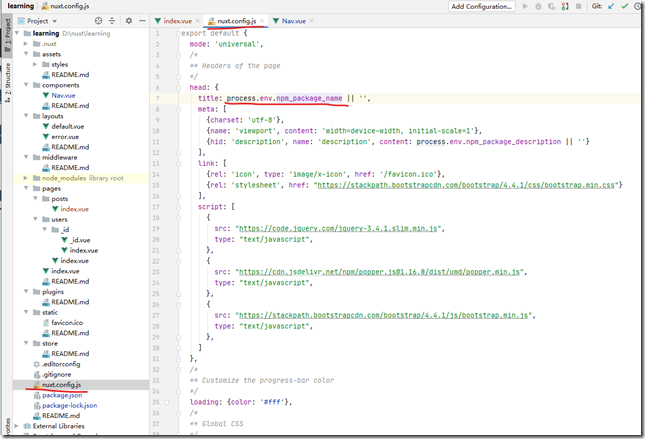Toggle the 1: Project tool window tab
Viewport: 645px width, 439px height.
click(x=7, y=35)
